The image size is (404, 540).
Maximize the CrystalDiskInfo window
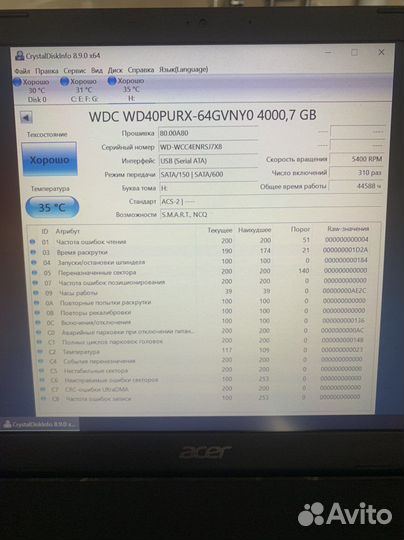[x=354, y=52]
